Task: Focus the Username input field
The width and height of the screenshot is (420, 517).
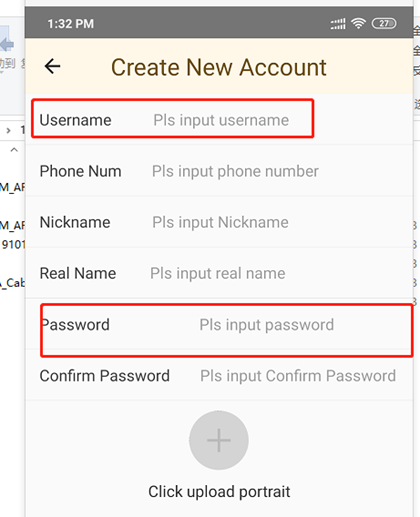Action: point(221,120)
